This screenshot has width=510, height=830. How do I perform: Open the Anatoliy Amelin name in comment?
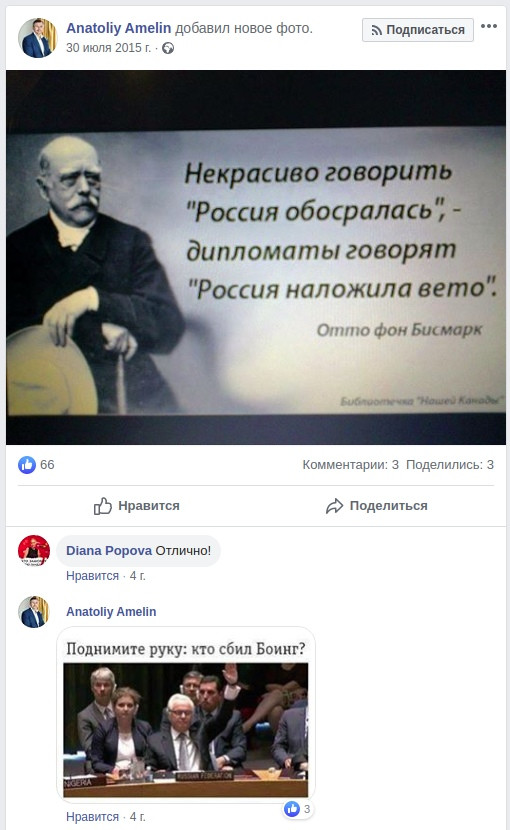(x=111, y=612)
